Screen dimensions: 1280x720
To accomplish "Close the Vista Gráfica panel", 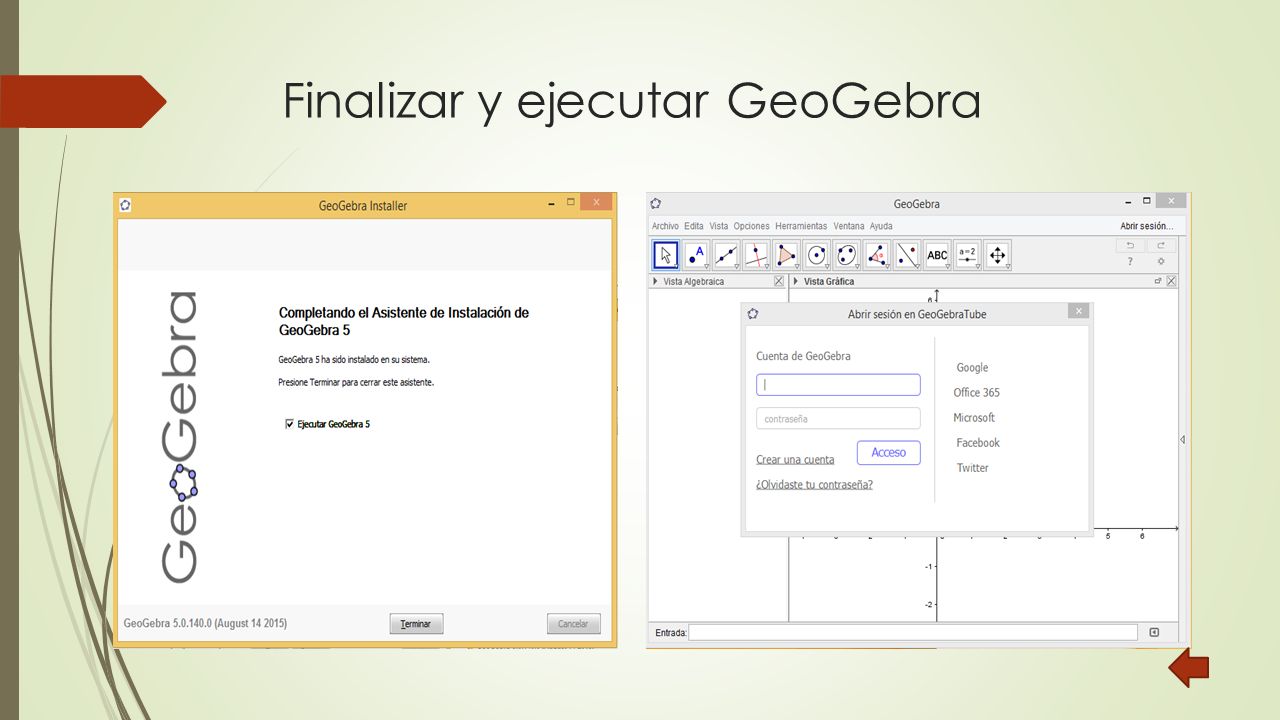I will (1172, 281).
